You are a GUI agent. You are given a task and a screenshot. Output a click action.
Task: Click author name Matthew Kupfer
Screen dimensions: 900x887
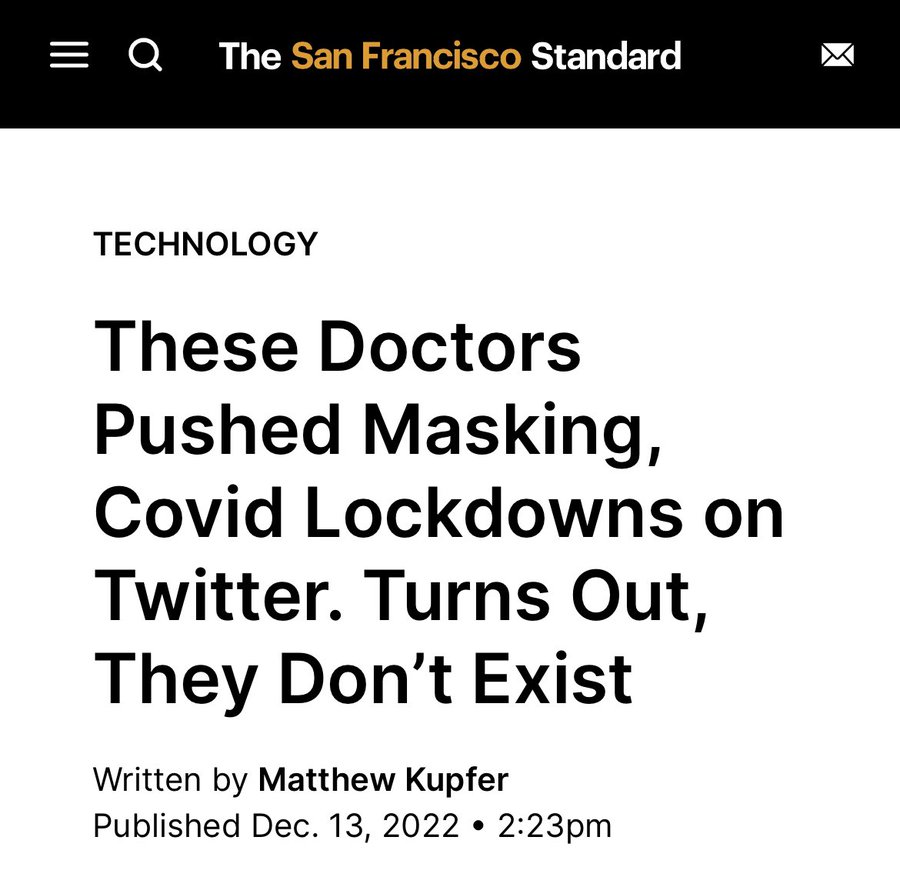[384, 780]
